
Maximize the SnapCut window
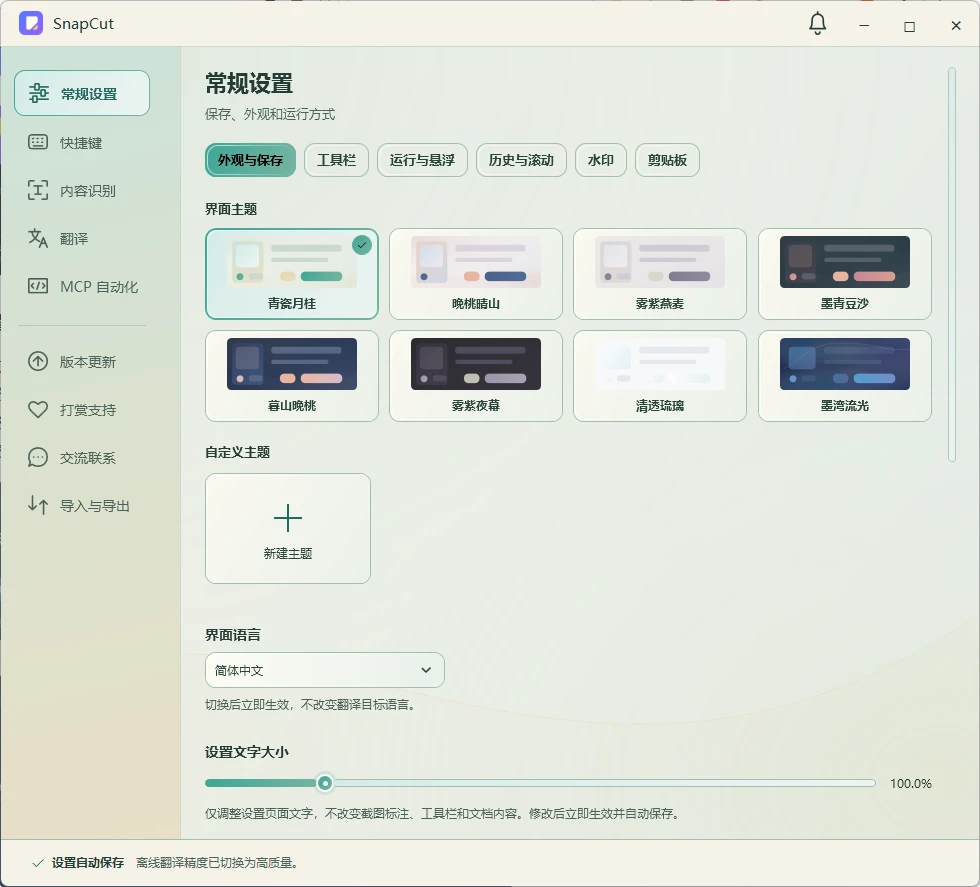coord(909,26)
